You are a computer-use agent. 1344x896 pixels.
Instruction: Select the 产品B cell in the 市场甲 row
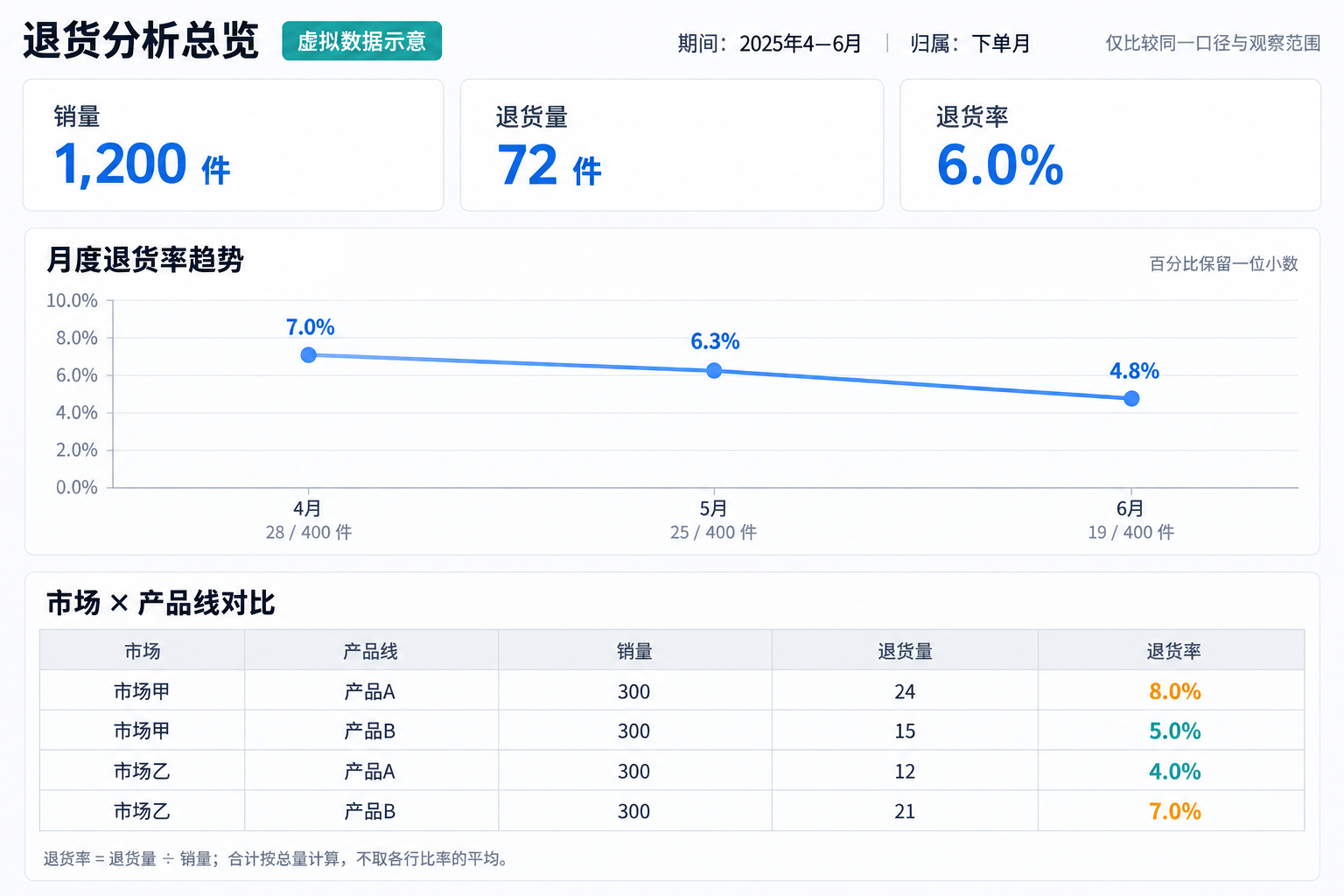click(x=370, y=731)
